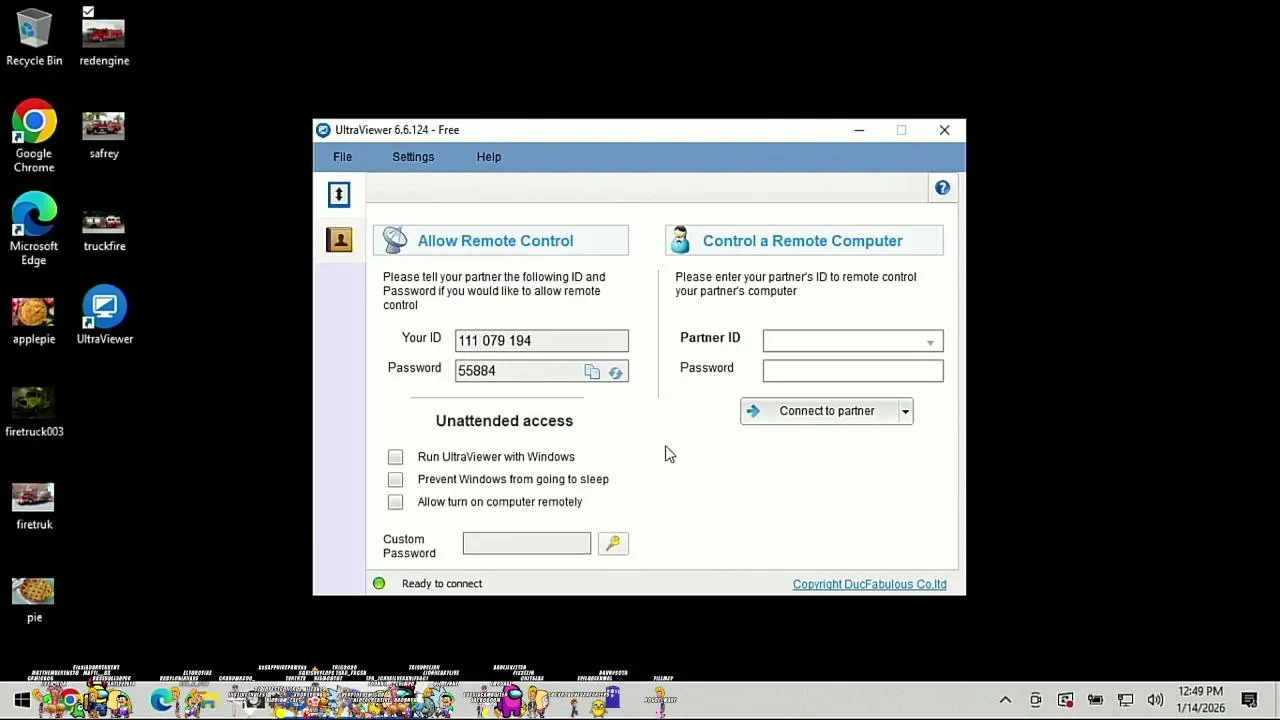Open the tray network status icon
This screenshot has height=720, width=1280.
tap(1125, 700)
